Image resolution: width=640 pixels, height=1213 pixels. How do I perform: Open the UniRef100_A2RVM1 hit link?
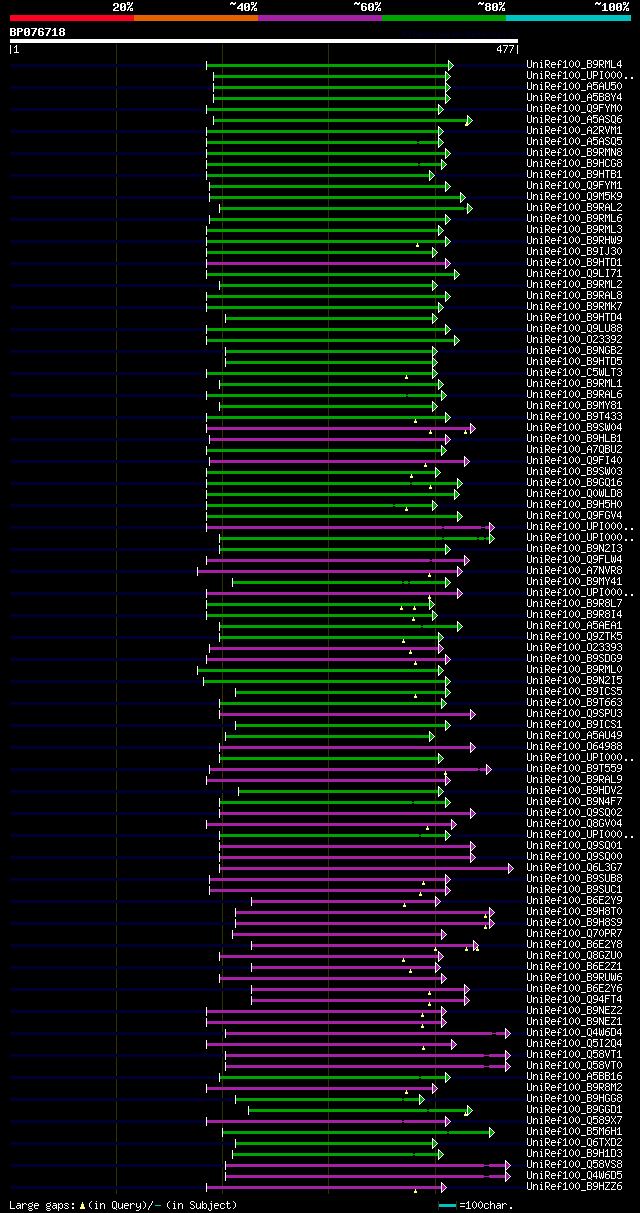pos(574,131)
